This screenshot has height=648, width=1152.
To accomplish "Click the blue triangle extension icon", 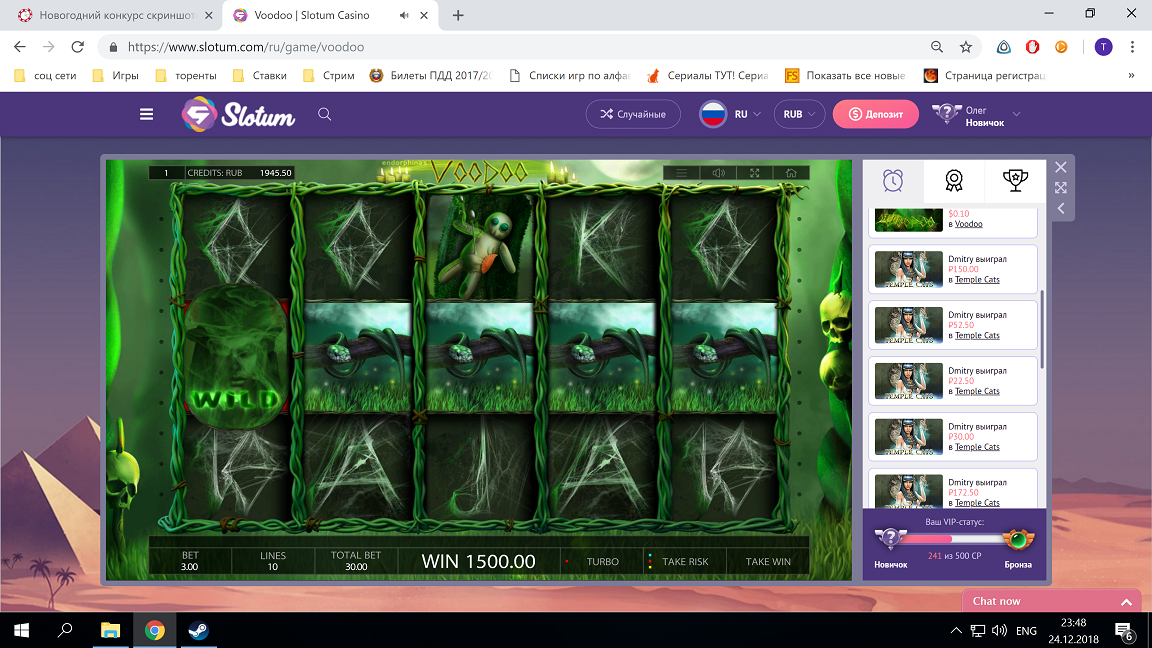I will (x=1004, y=47).
